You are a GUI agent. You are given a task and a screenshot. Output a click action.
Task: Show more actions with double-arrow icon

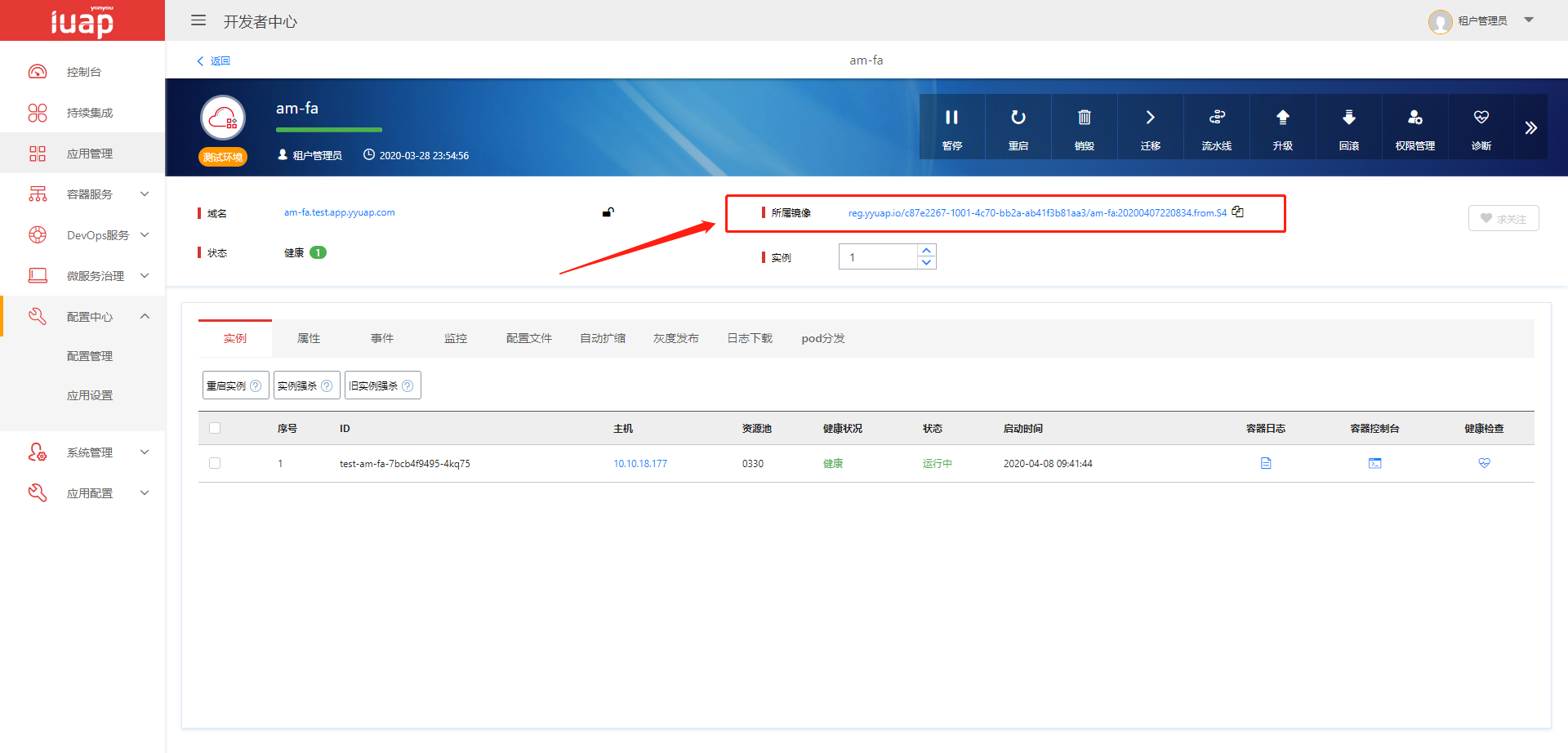[x=1531, y=127]
